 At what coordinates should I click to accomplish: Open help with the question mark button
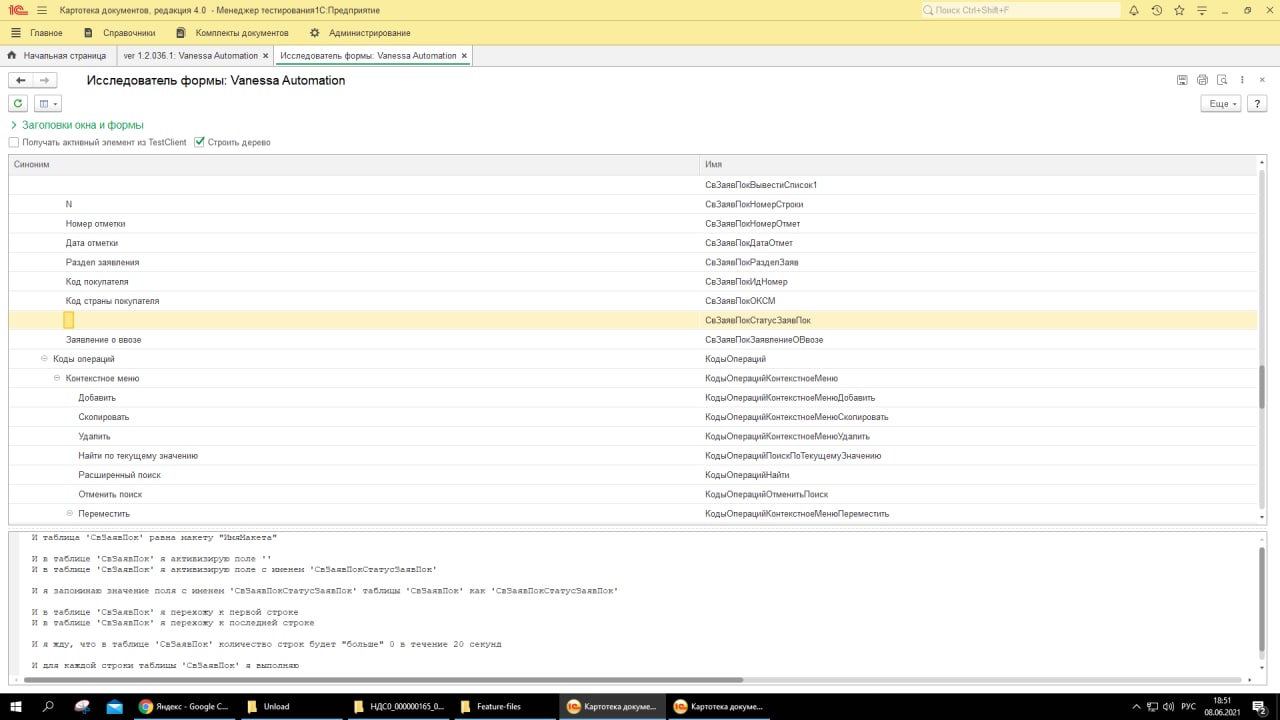coord(1257,103)
